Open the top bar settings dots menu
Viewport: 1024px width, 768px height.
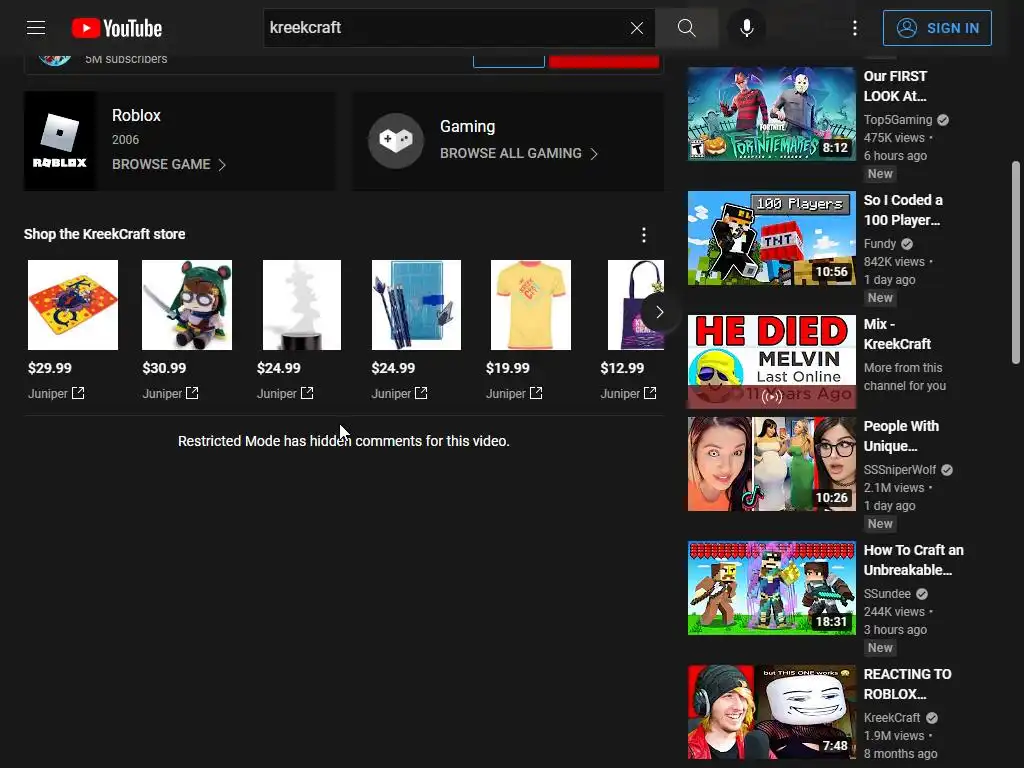pyautogui.click(x=854, y=27)
